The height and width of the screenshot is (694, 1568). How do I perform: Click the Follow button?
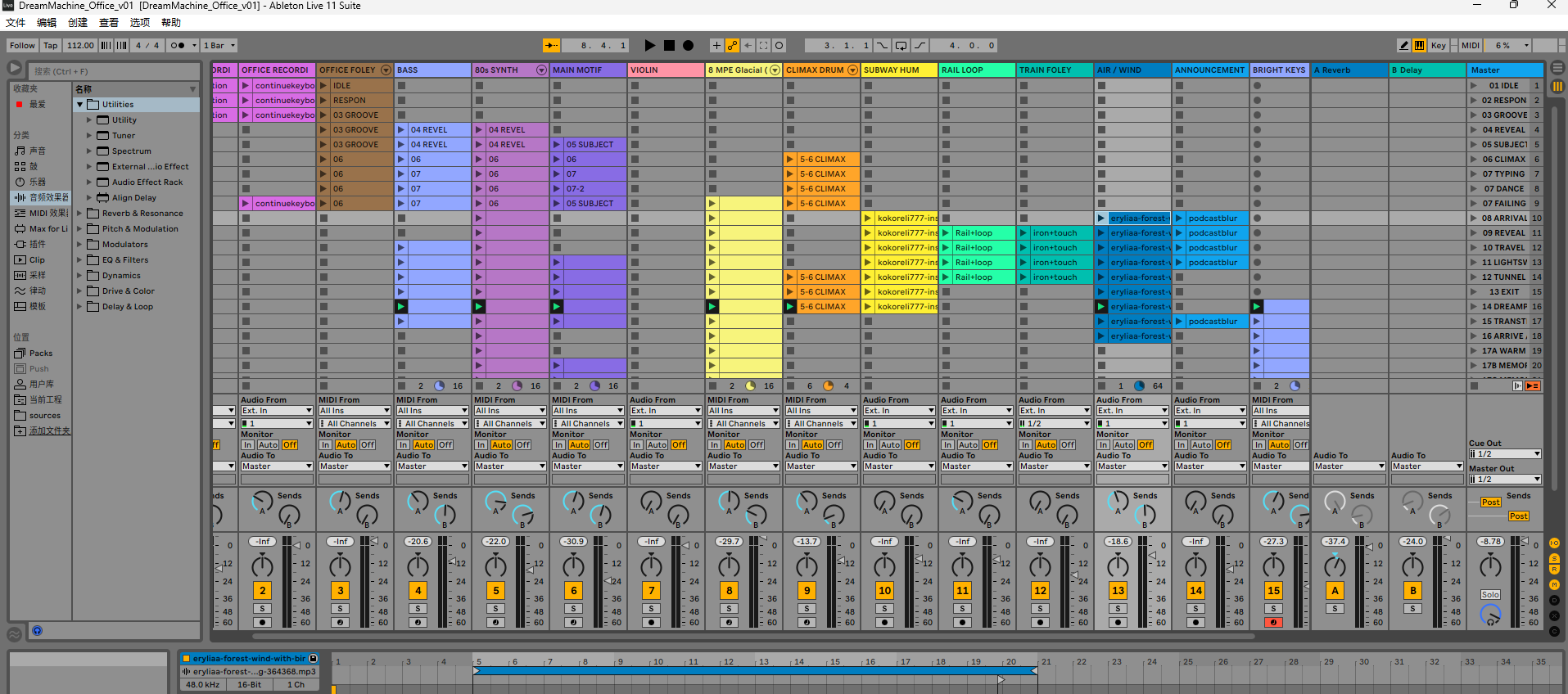[22, 46]
